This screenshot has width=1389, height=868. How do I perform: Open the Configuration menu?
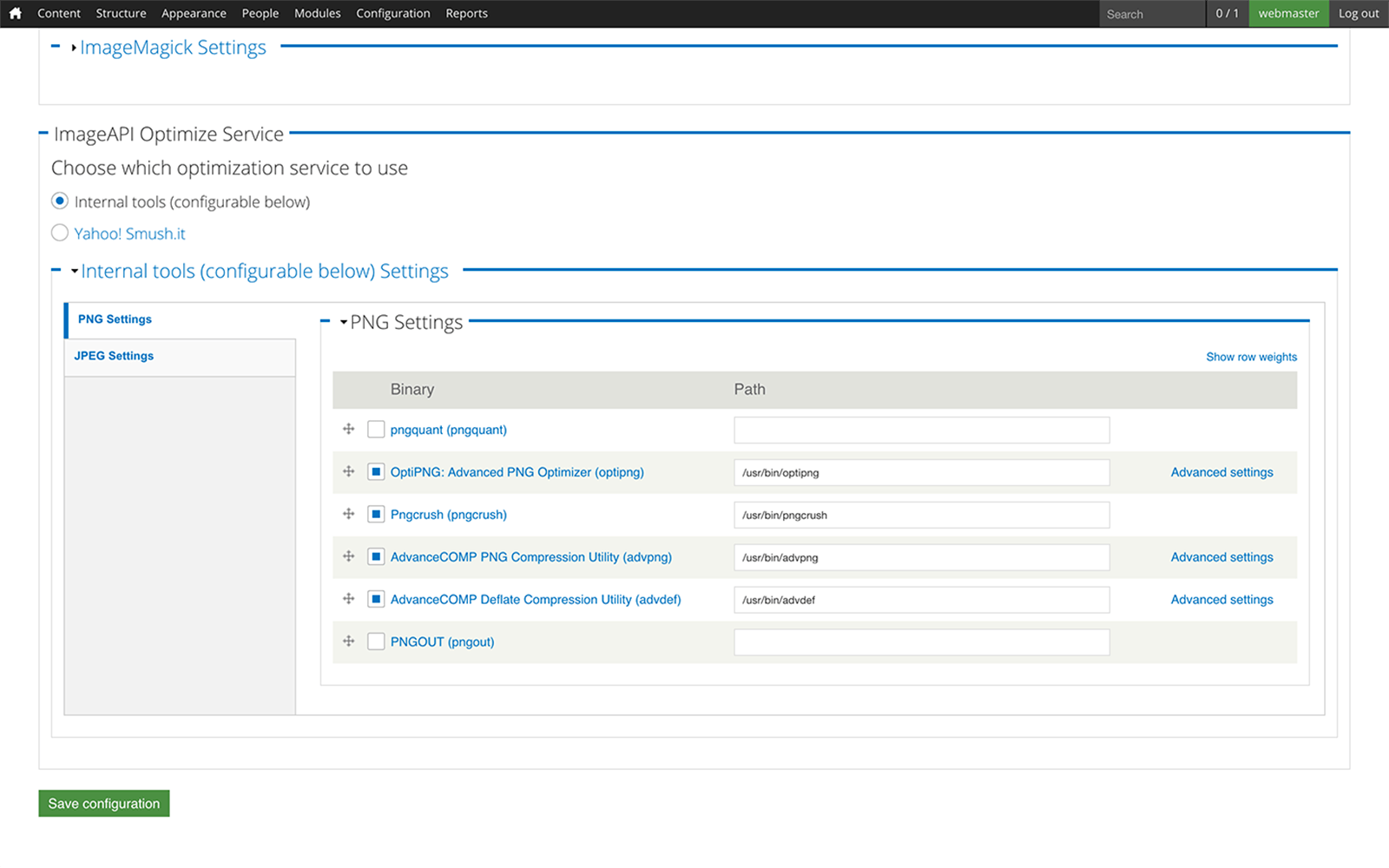click(393, 13)
